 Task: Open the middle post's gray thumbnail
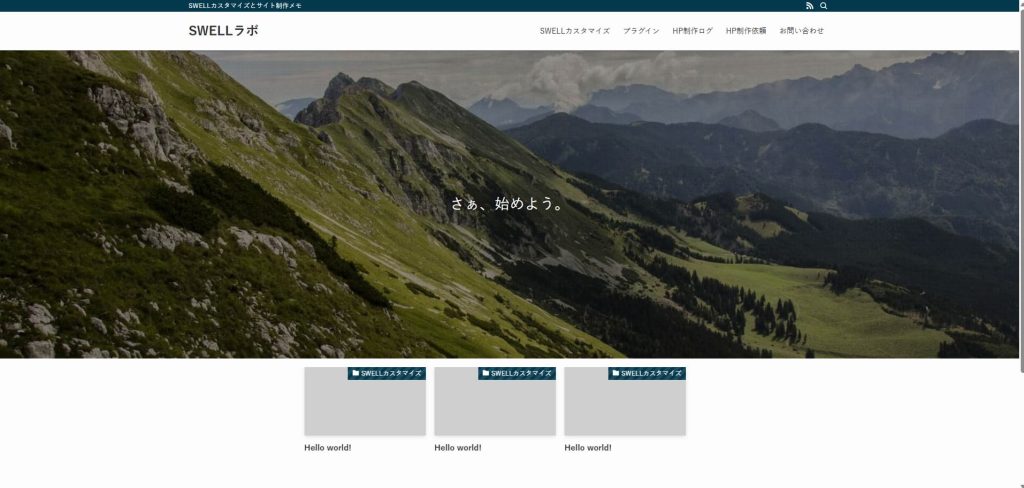coord(495,407)
